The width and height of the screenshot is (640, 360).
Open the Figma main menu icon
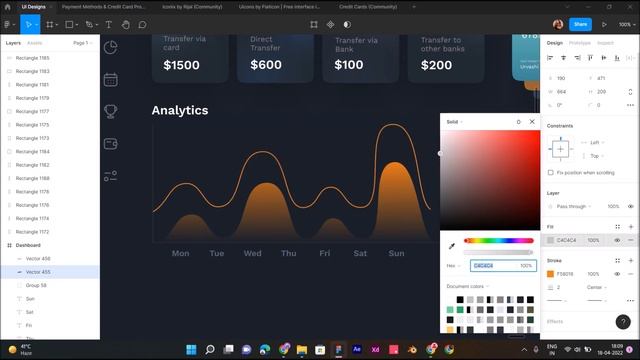pos(7,25)
